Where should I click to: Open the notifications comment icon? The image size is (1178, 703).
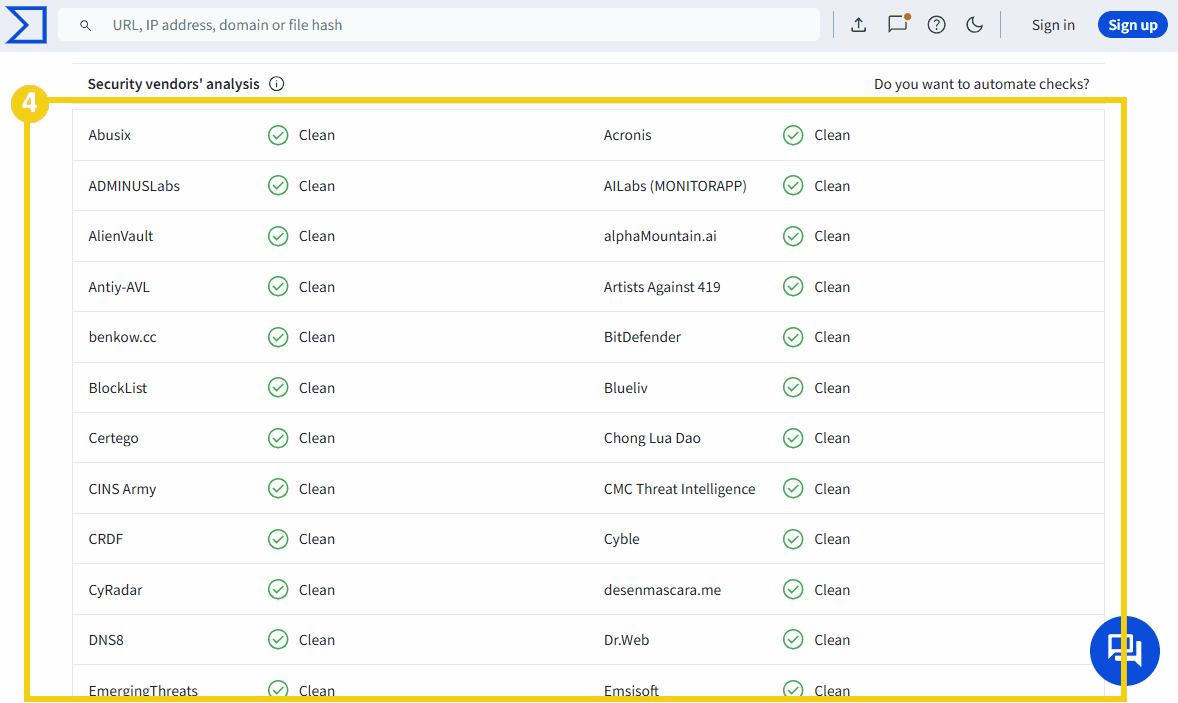[897, 25]
